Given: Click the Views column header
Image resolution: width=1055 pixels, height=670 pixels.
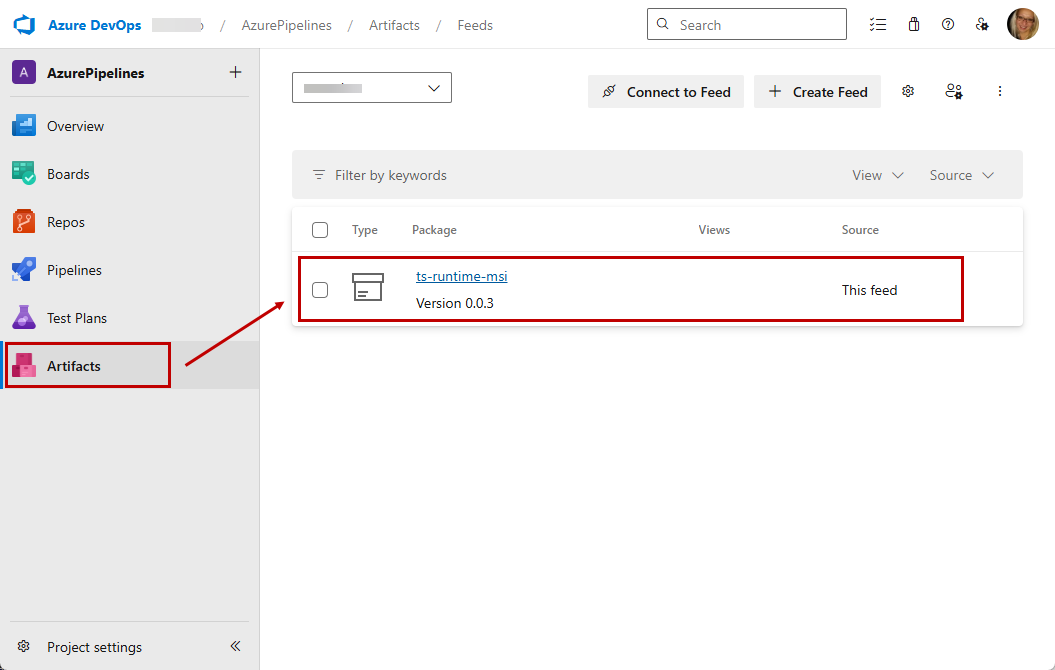Looking at the screenshot, I should (x=714, y=229).
